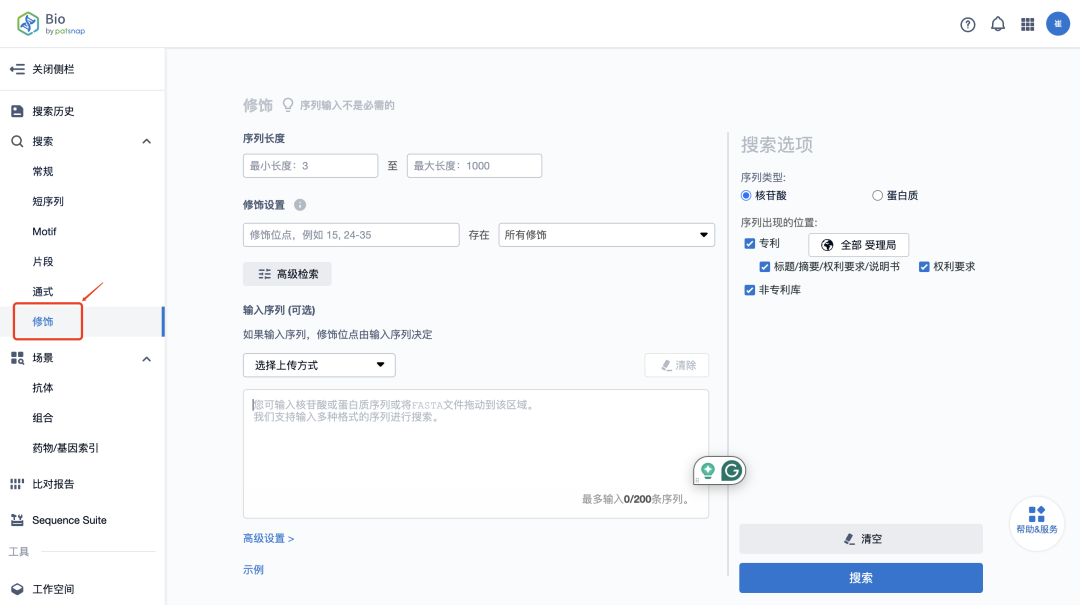Open 常规 search in sidebar
The height and width of the screenshot is (605, 1080).
pyautogui.click(x=43, y=172)
